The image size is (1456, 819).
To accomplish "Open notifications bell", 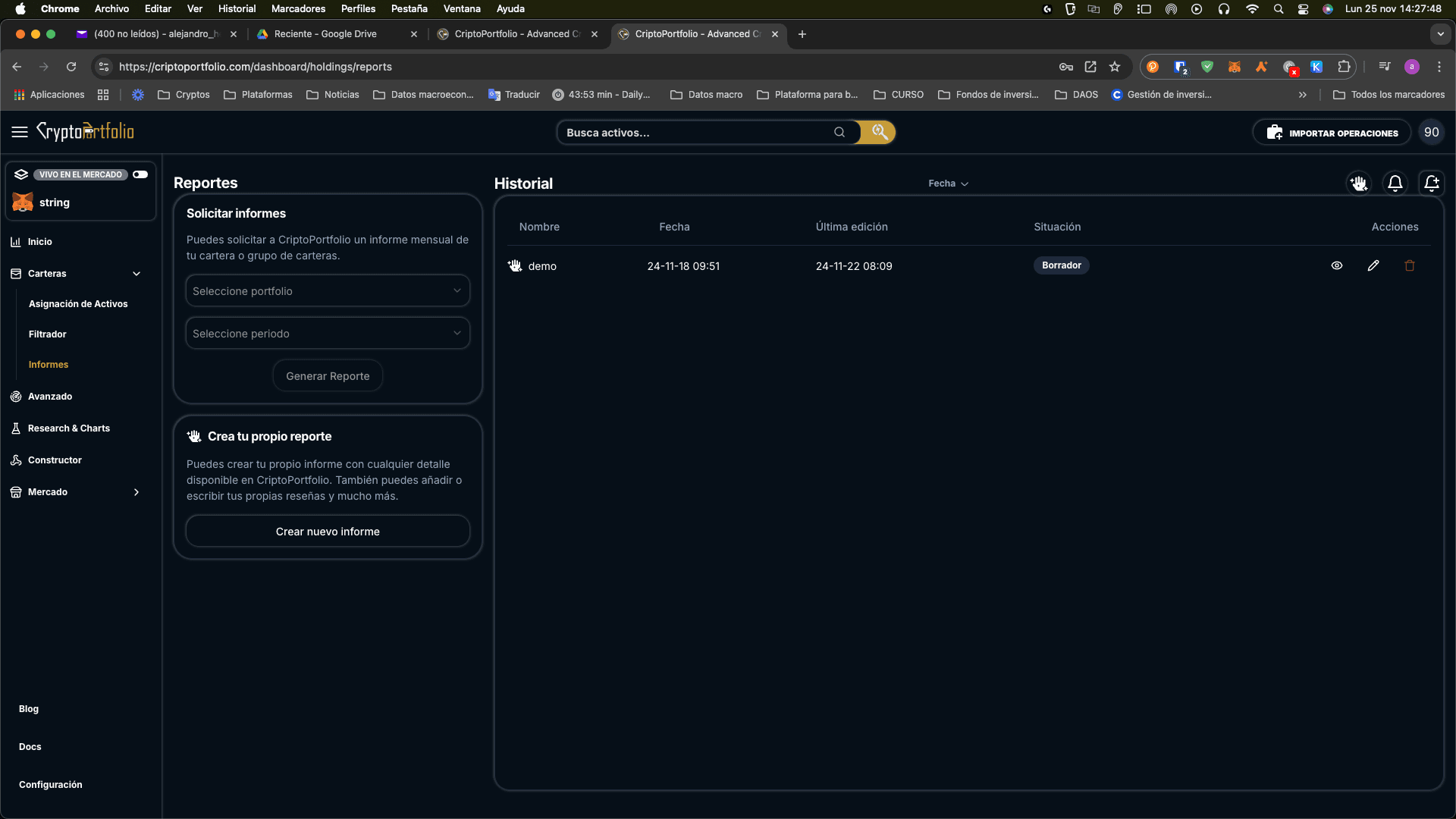I will pyautogui.click(x=1395, y=184).
